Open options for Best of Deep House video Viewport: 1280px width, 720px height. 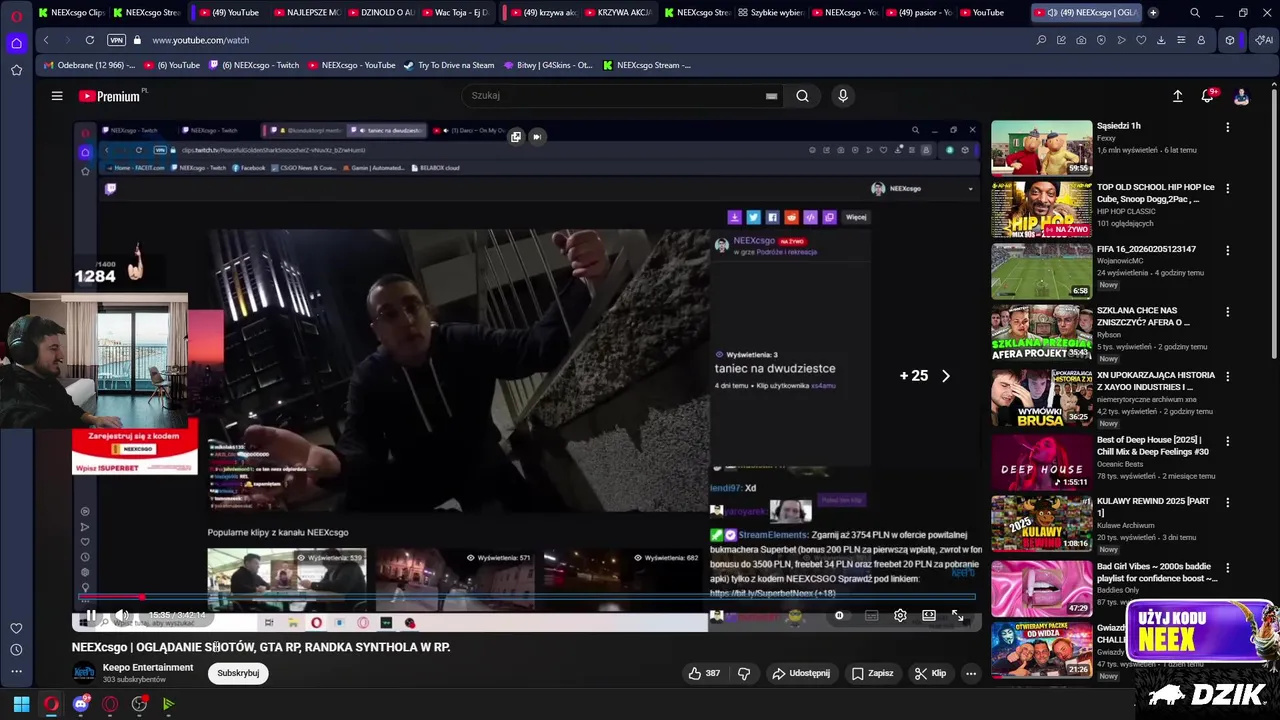[x=1227, y=441]
